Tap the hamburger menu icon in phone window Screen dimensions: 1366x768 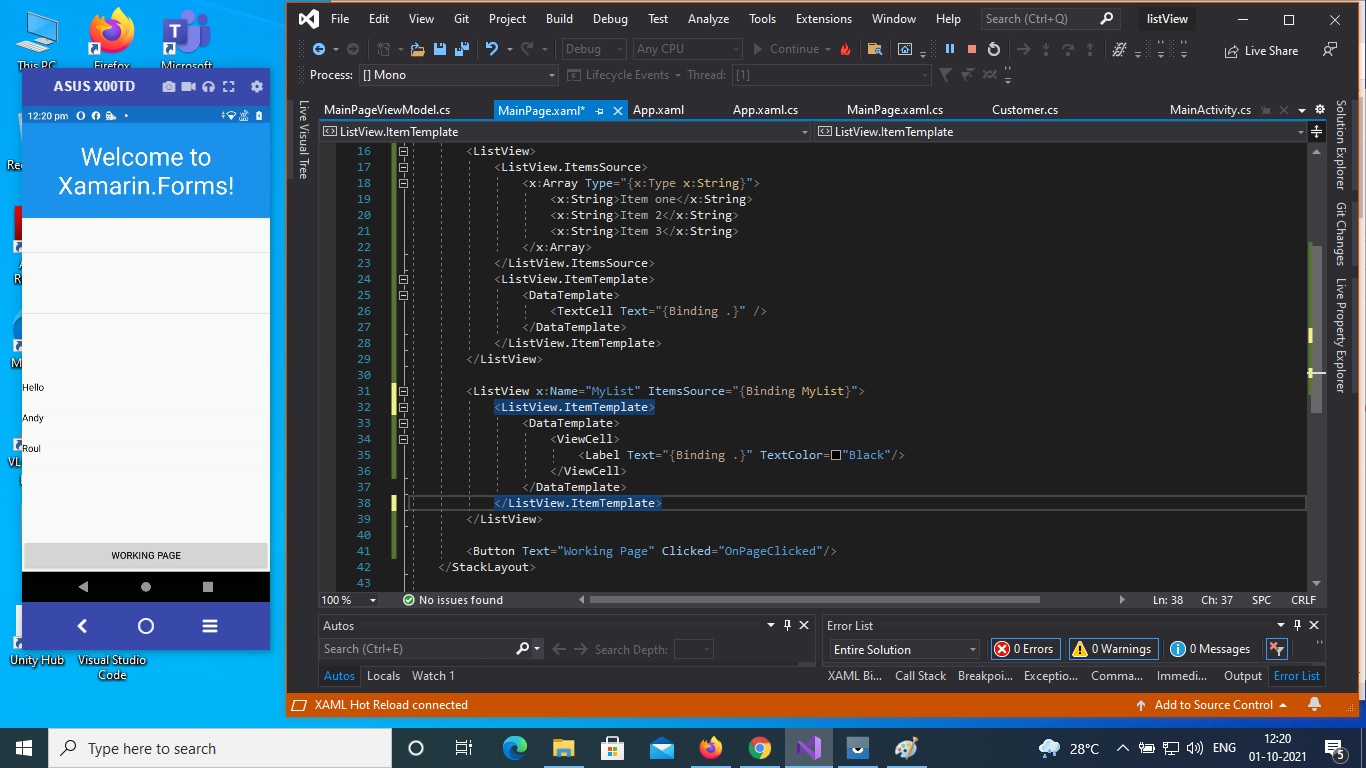pyautogui.click(x=210, y=626)
